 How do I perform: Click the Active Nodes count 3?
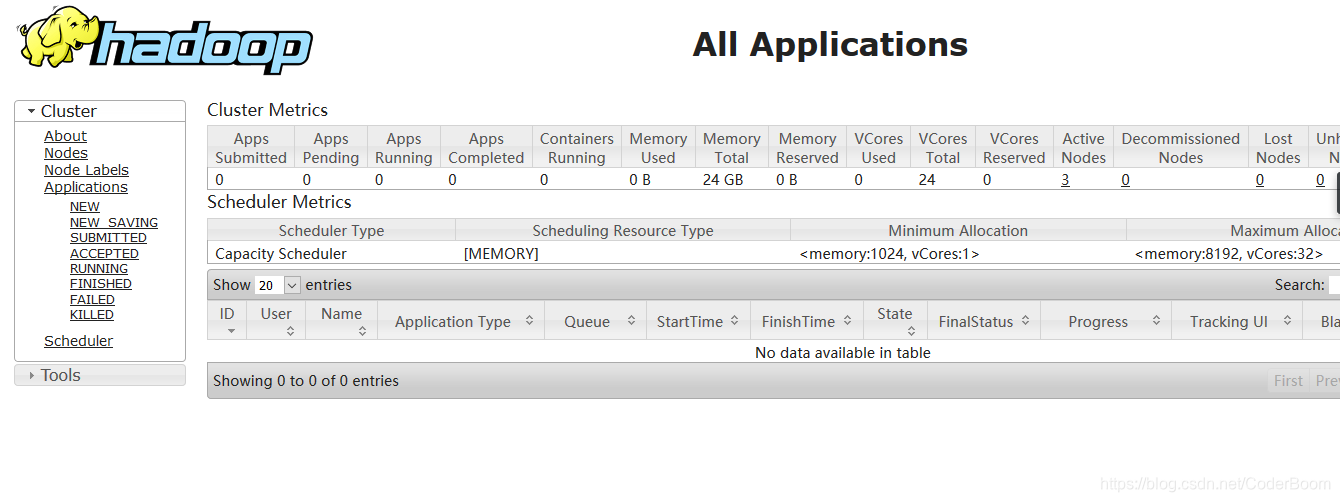[1065, 180]
